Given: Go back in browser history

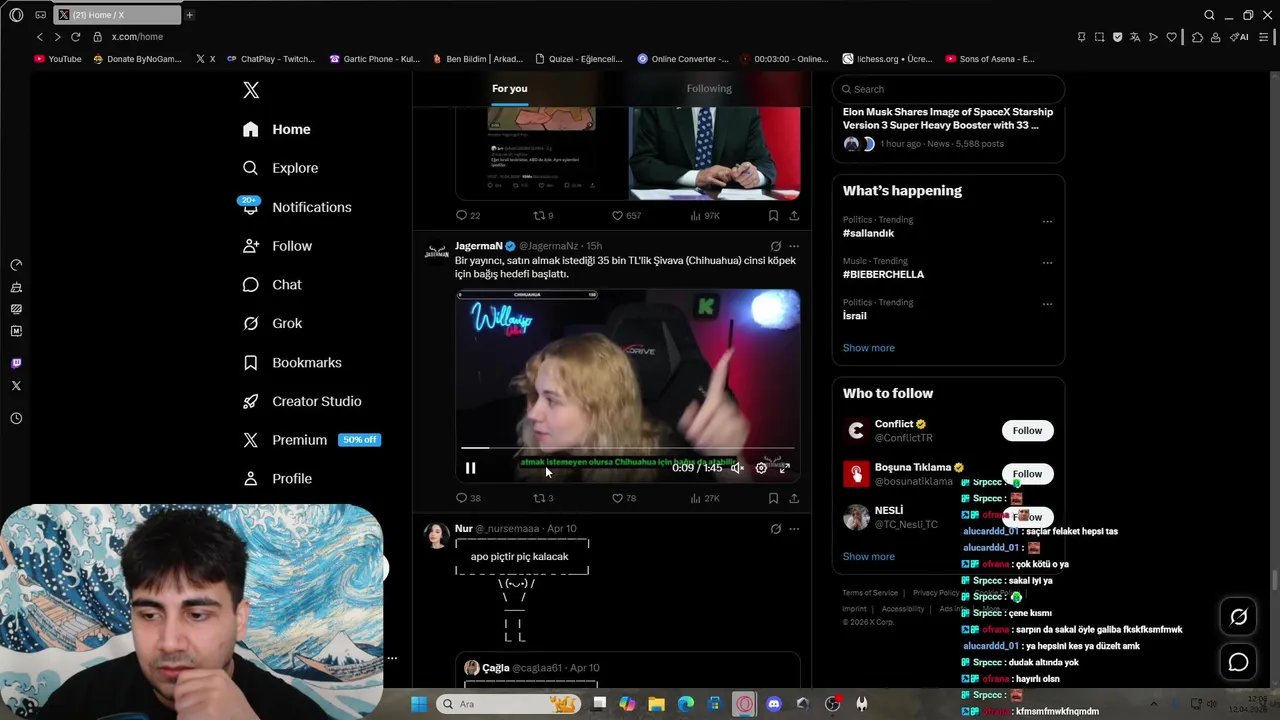Looking at the screenshot, I should [40, 37].
